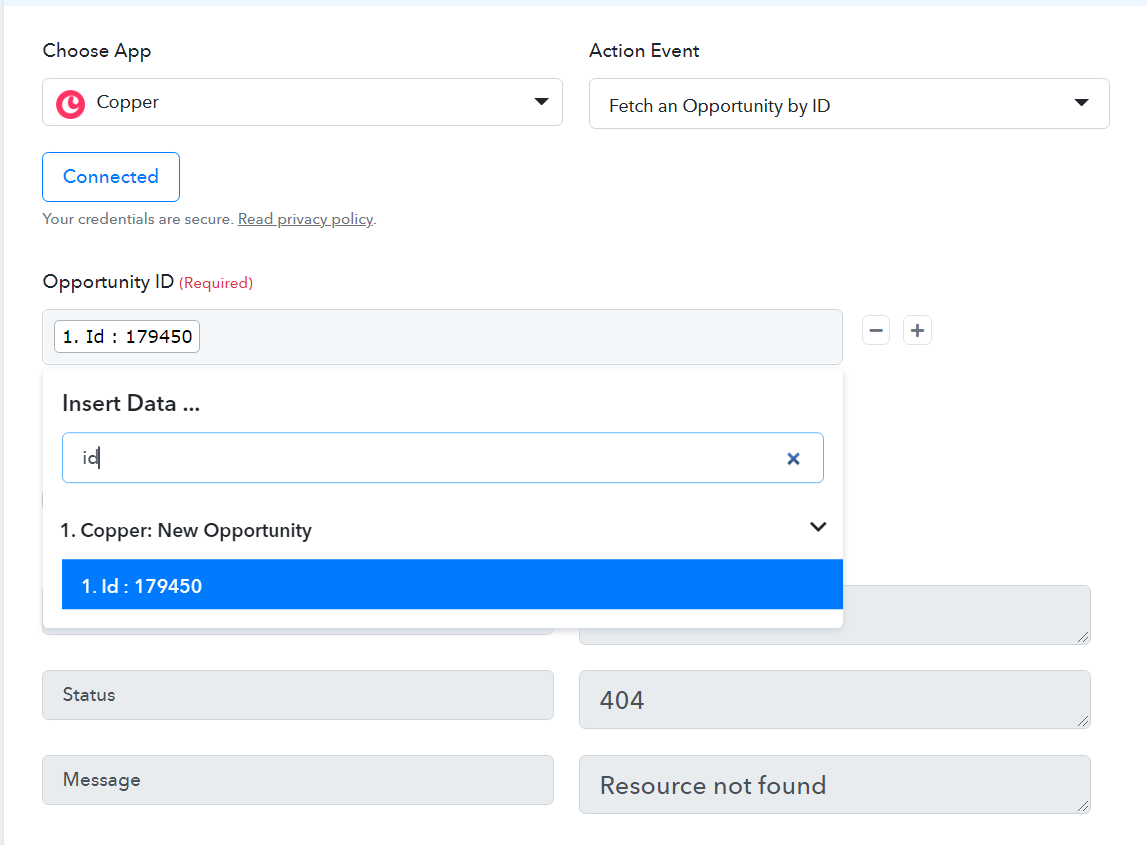Click the 'Choose App' label
Image resolution: width=1147 pixels, height=845 pixels.
[x=97, y=50]
